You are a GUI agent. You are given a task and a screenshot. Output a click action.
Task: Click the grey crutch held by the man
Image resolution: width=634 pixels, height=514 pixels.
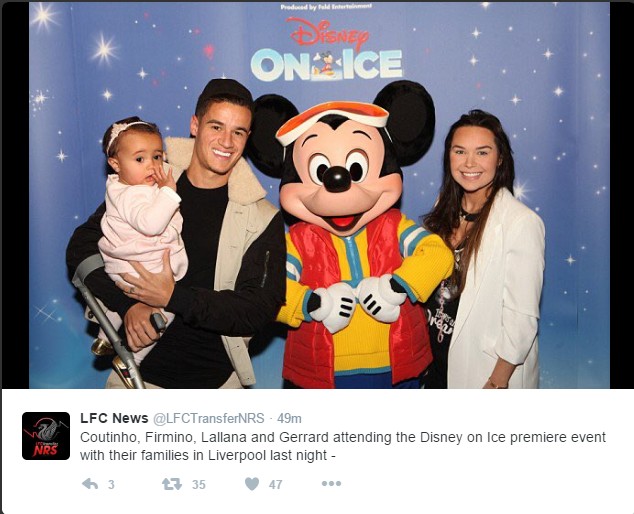click(109, 319)
